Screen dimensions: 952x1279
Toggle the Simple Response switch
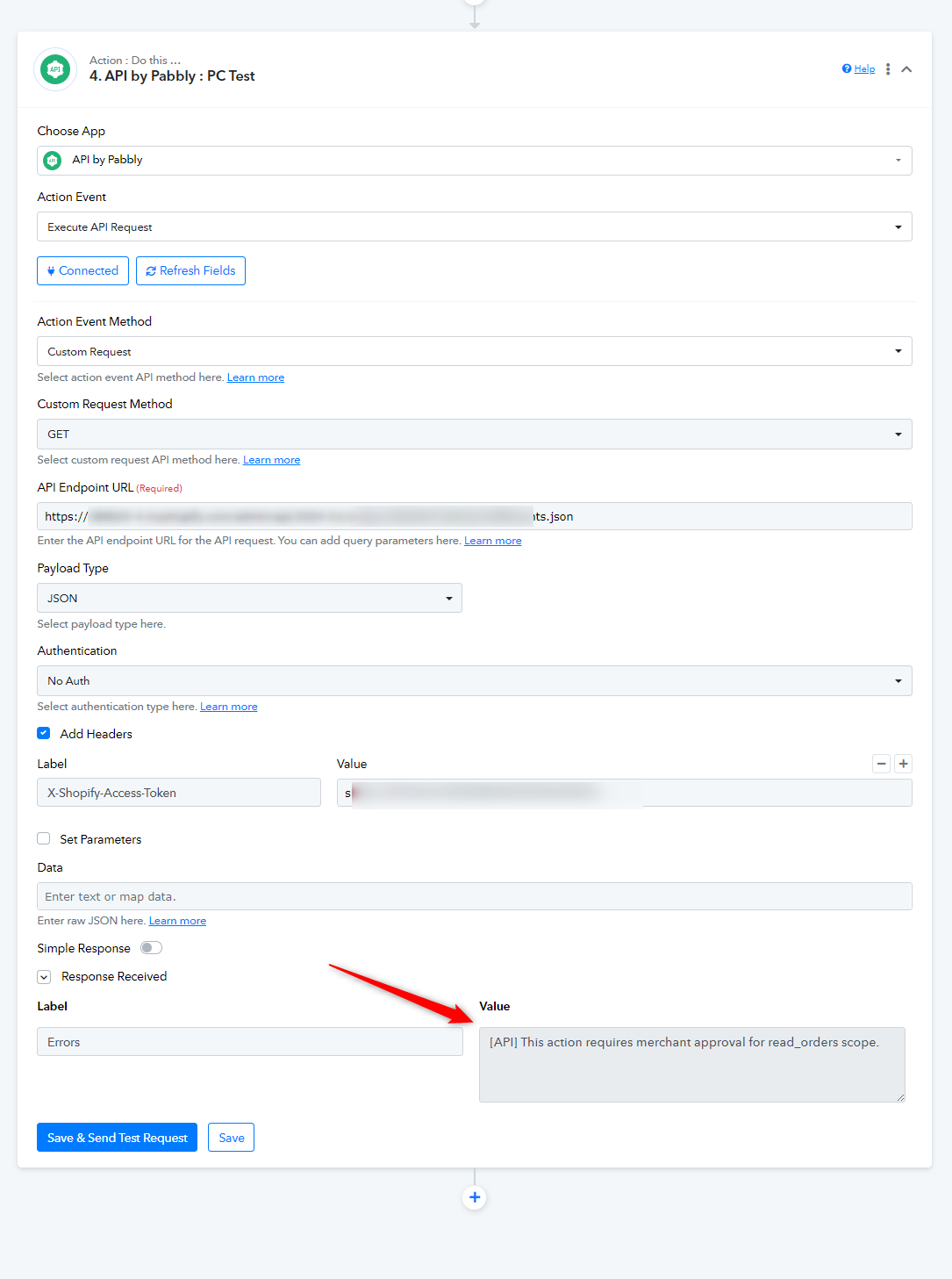(151, 948)
